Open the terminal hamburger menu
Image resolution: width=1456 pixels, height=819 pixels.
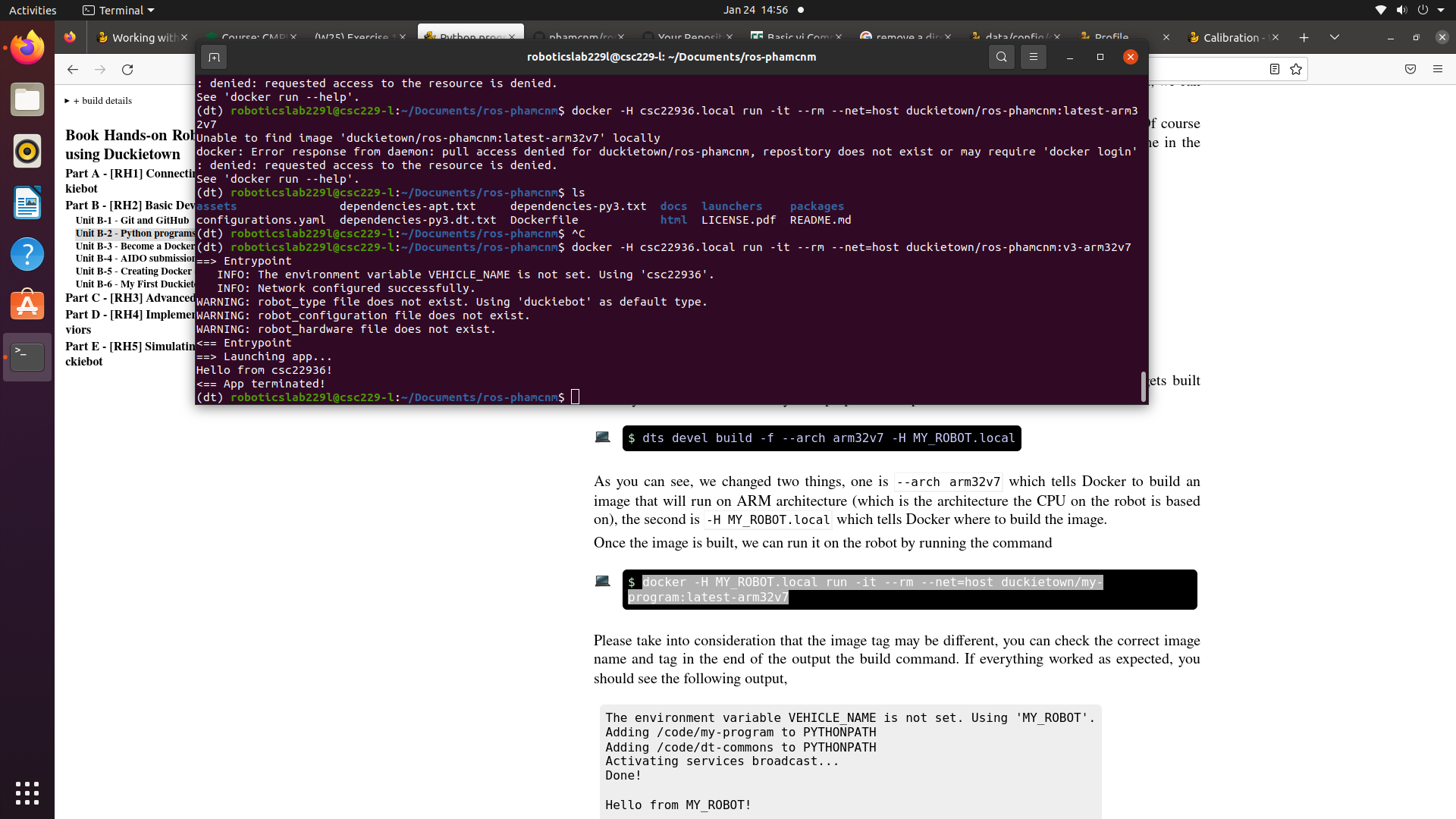click(1034, 57)
